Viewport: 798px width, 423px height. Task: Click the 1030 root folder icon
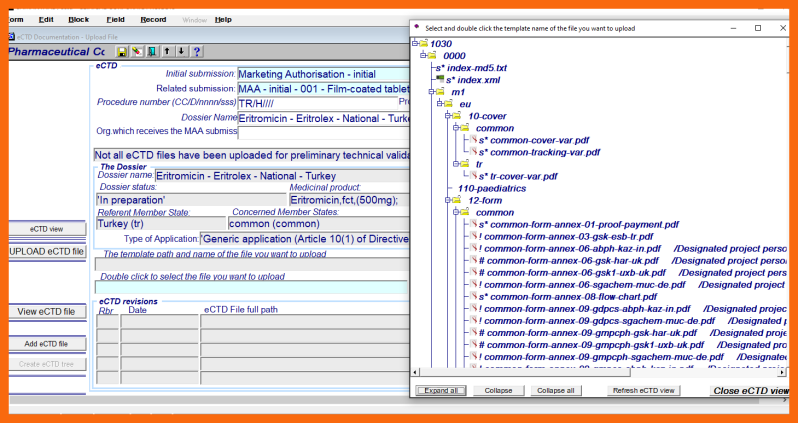[x=423, y=43]
